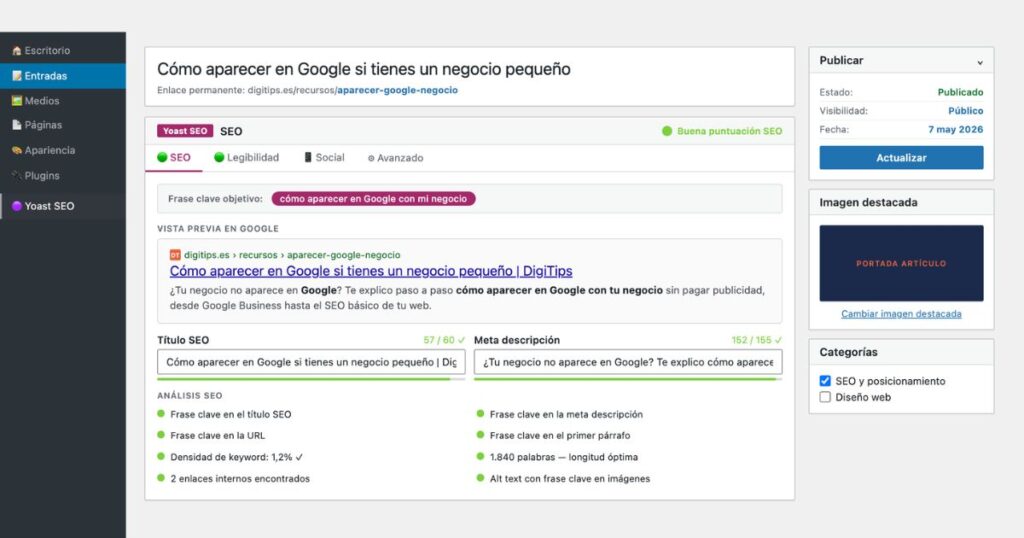Click the DT favicon in Google preview
The width and height of the screenshot is (1024, 538).
coord(175,255)
